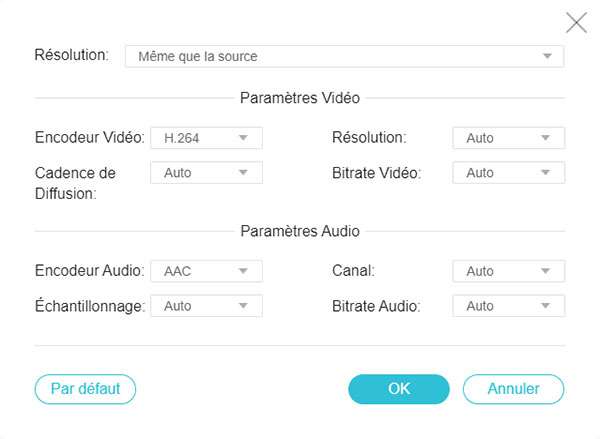Screen dimensions: 600x439
Task: Click the arrow of the Bitrate Vidéo field
Action: pyautogui.click(x=546, y=173)
